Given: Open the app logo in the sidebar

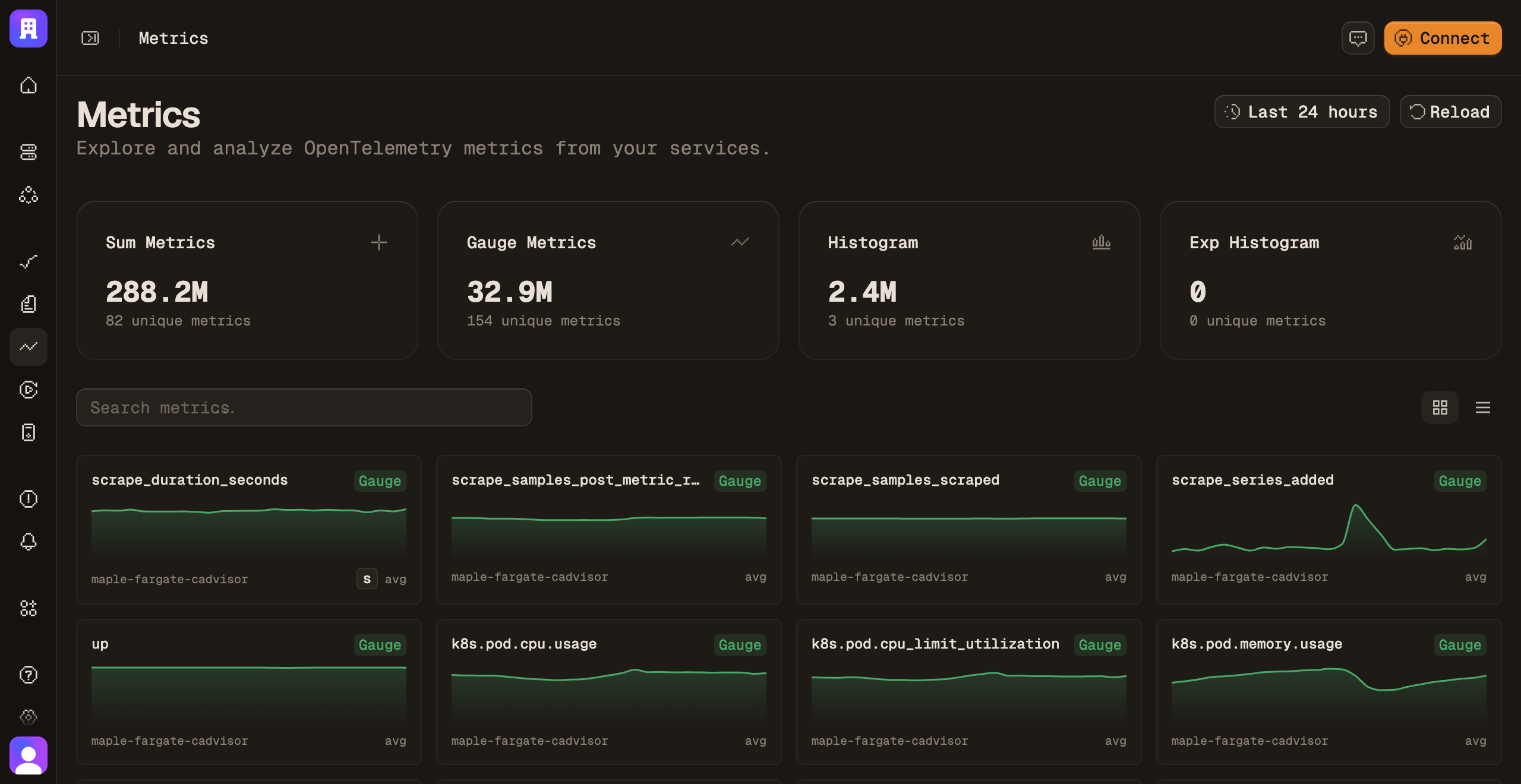Looking at the screenshot, I should click(29, 29).
